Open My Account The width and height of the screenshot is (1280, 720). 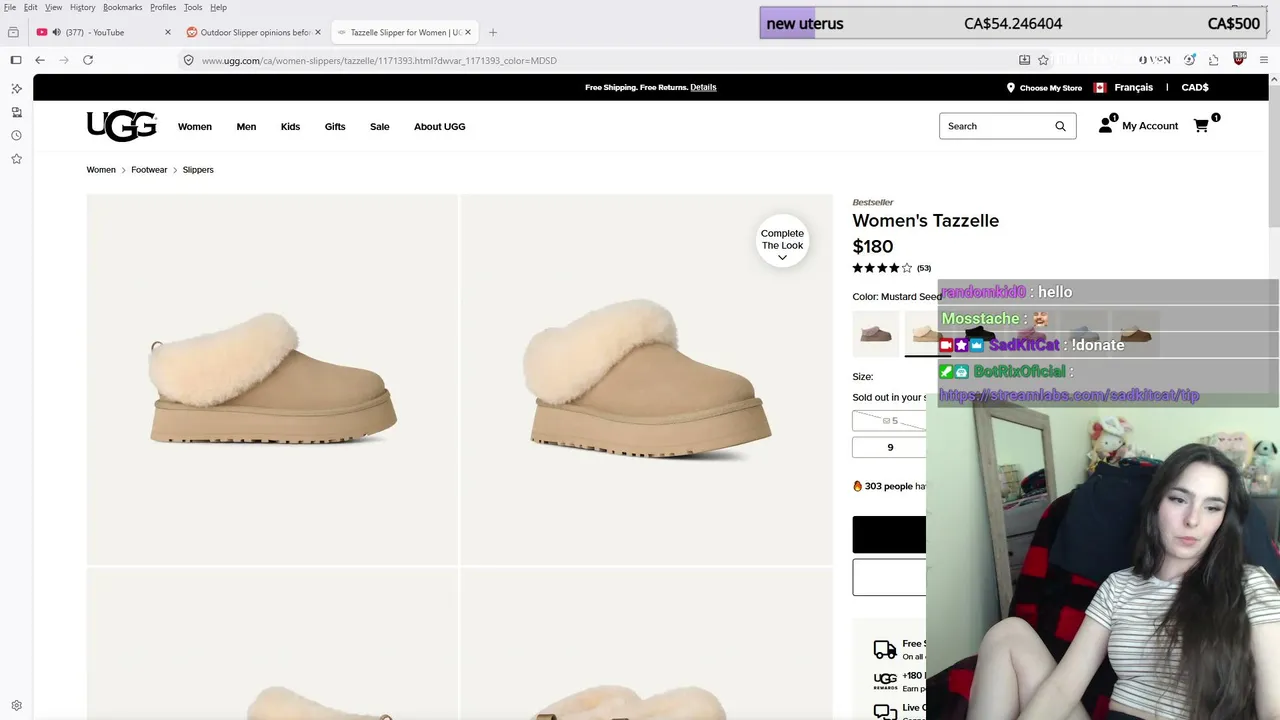(1150, 126)
